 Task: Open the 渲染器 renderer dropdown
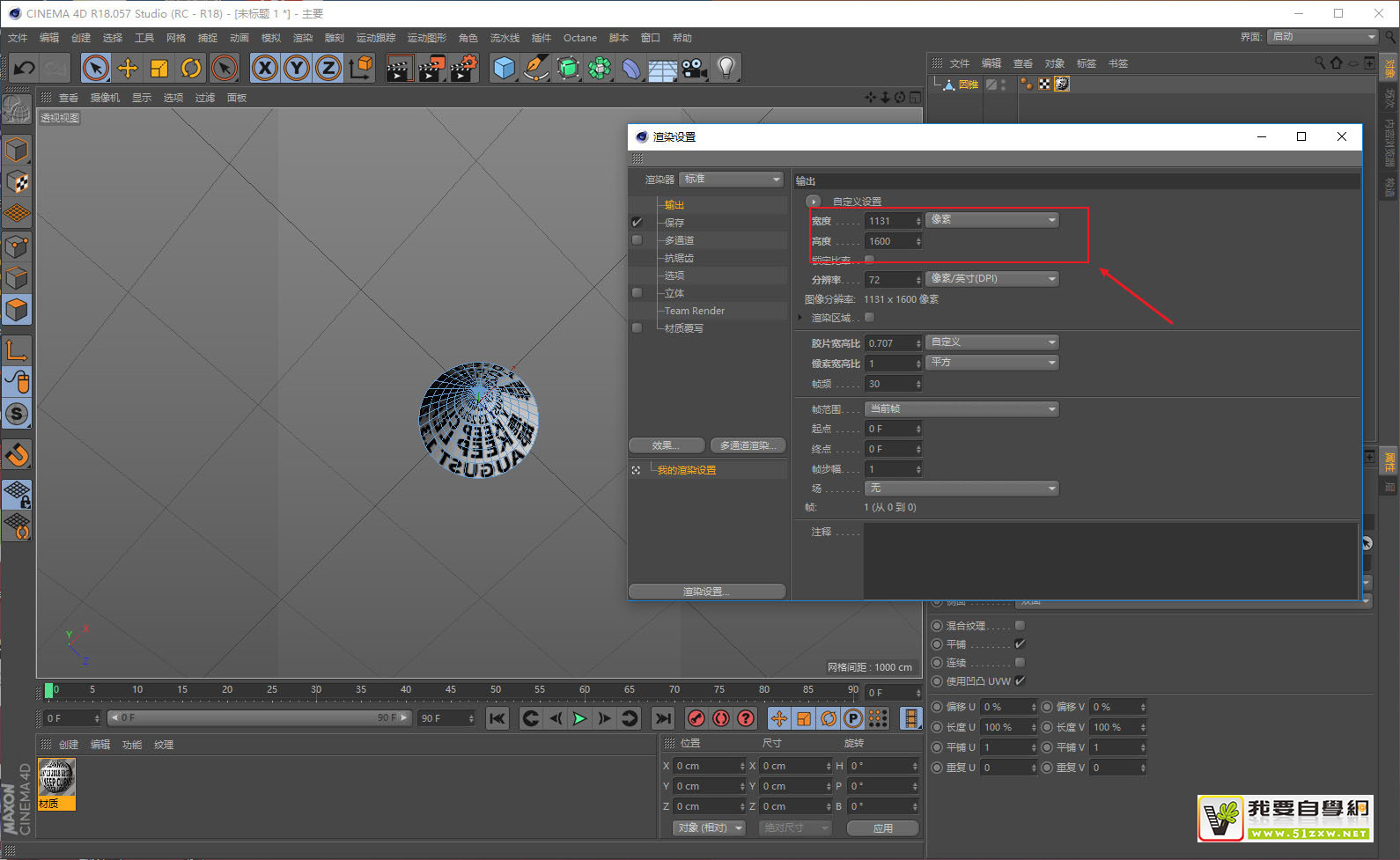pyautogui.click(x=731, y=180)
